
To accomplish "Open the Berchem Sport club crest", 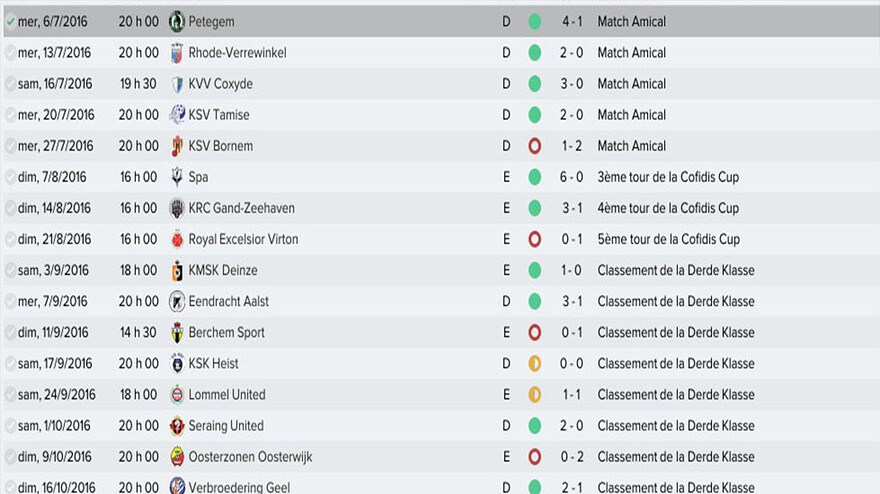I will [x=177, y=332].
